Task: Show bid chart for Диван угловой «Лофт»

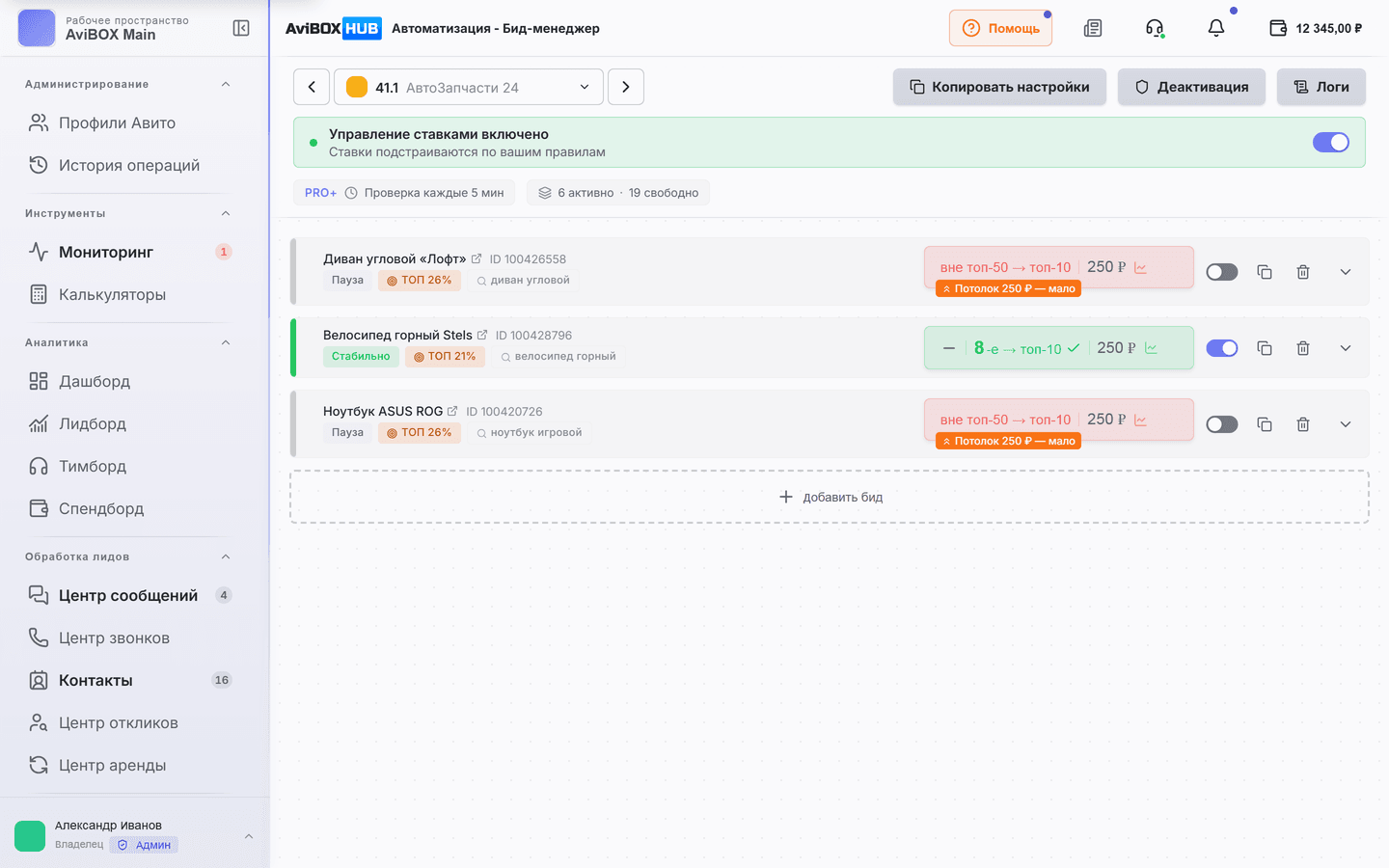Action: click(1141, 267)
